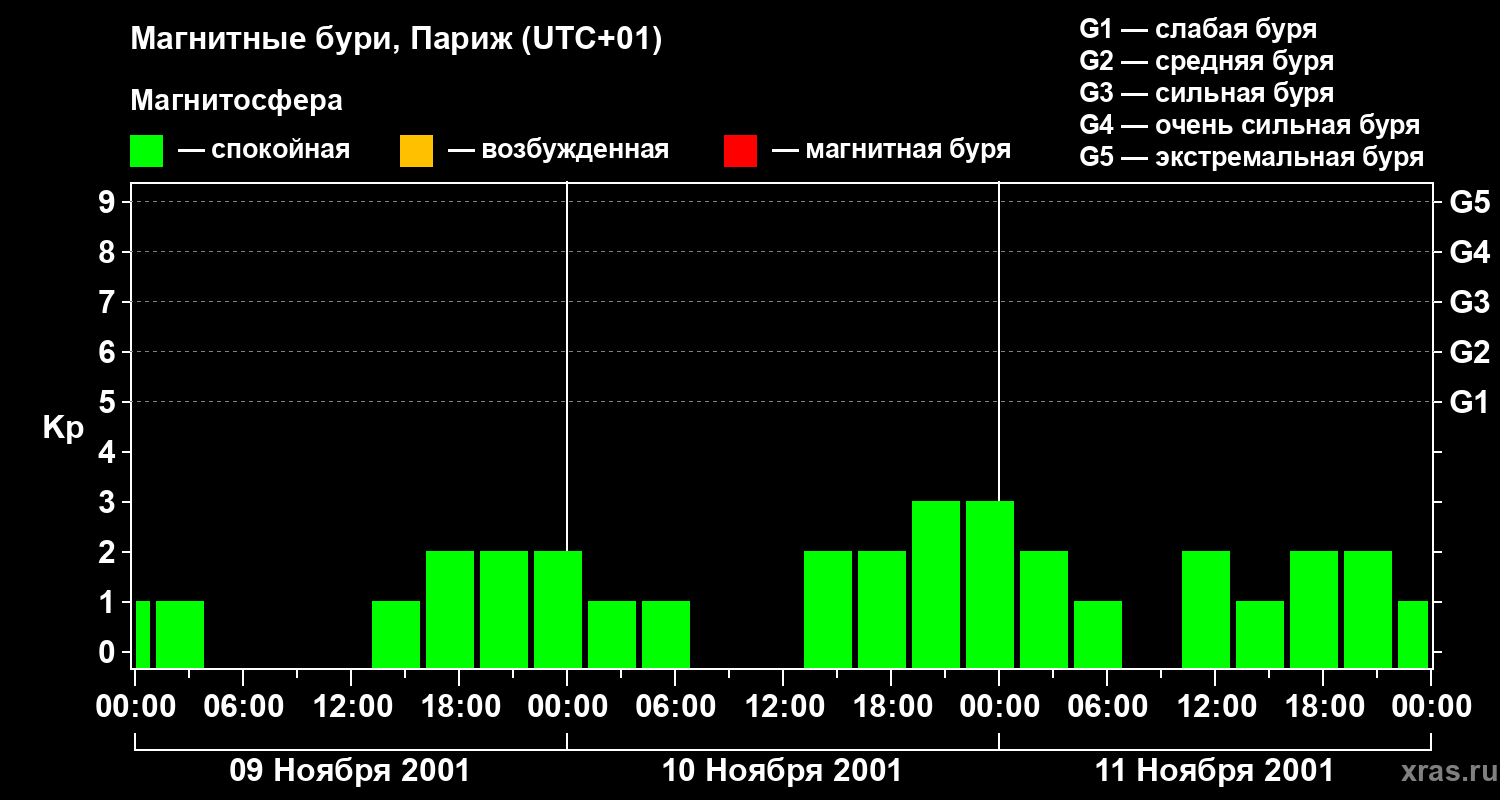Click the narrow first green bar of 09 Ноября

coord(143,634)
